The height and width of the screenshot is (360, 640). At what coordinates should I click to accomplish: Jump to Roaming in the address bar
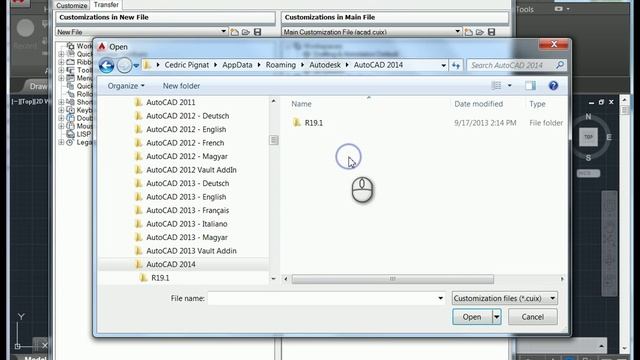(280, 65)
